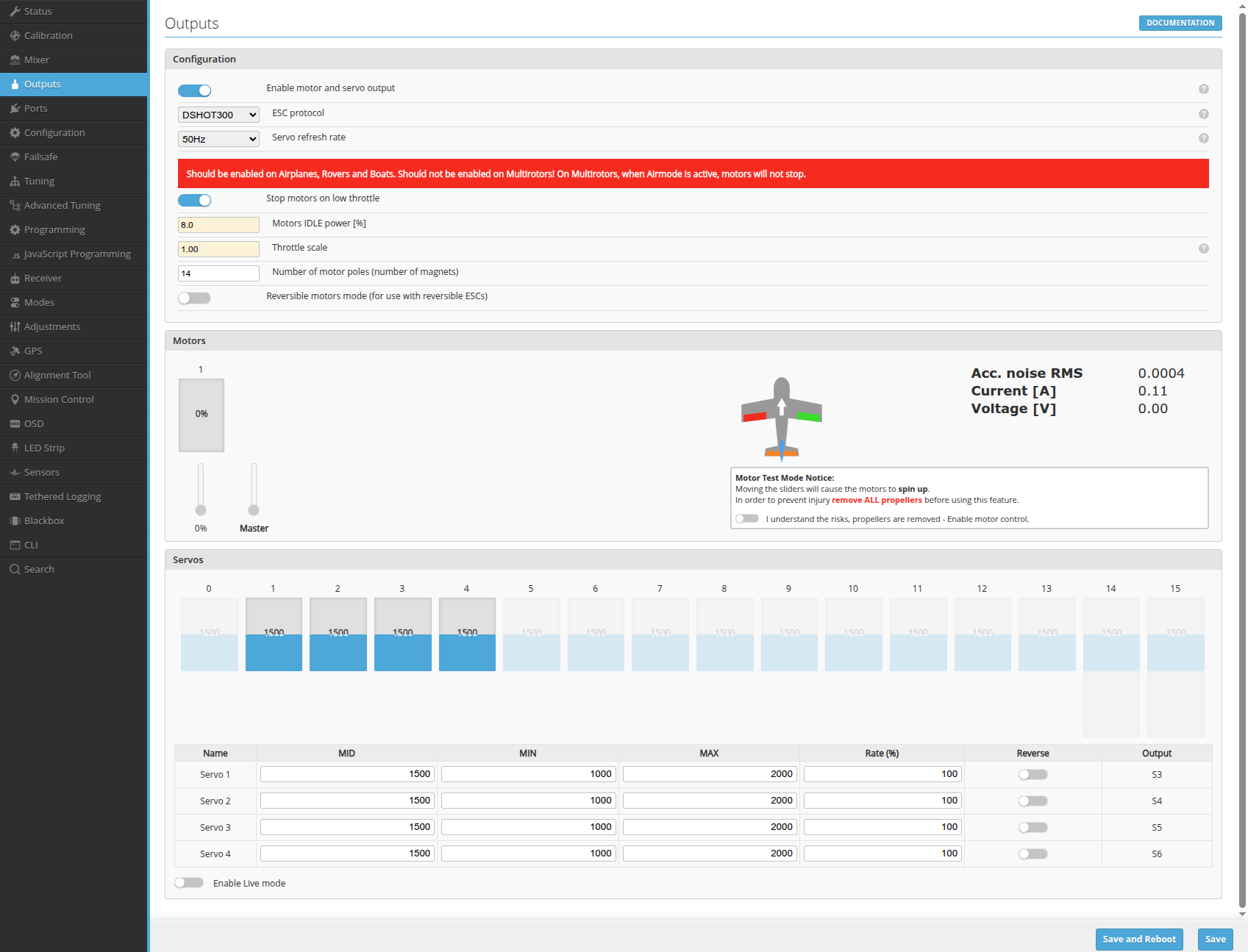Click the GPS satellite icon

[x=15, y=351]
